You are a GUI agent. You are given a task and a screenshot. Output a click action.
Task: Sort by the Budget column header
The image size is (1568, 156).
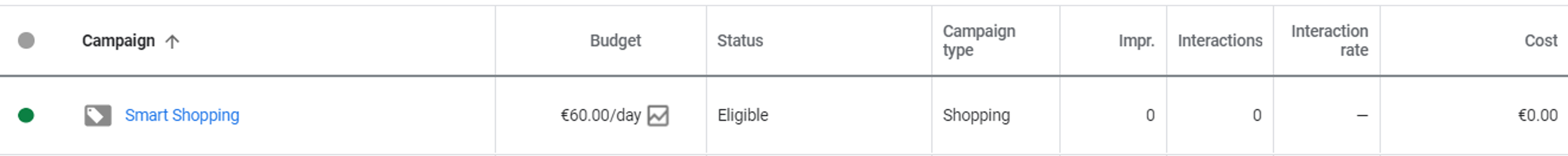coord(615,41)
